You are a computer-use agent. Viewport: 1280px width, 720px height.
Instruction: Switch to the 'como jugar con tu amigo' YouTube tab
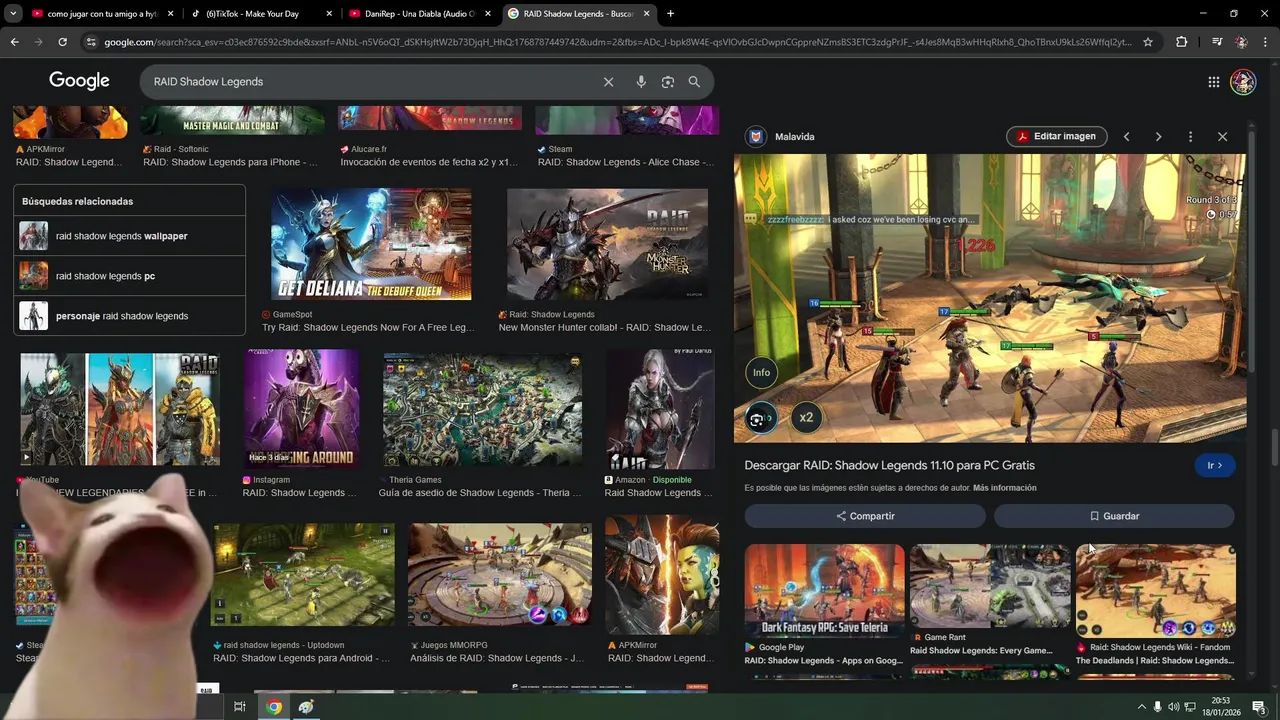click(102, 14)
